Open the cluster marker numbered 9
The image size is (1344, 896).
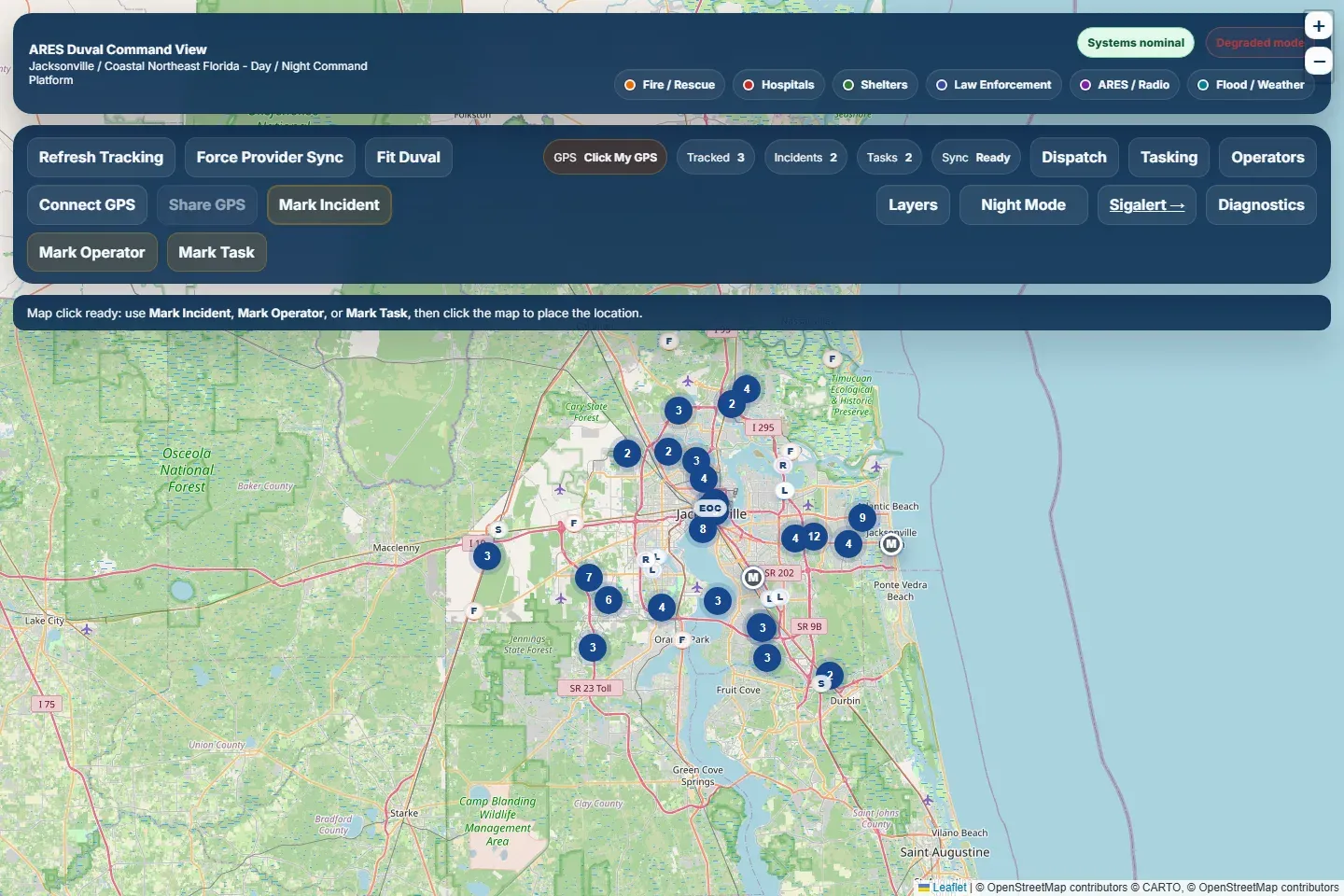862,518
